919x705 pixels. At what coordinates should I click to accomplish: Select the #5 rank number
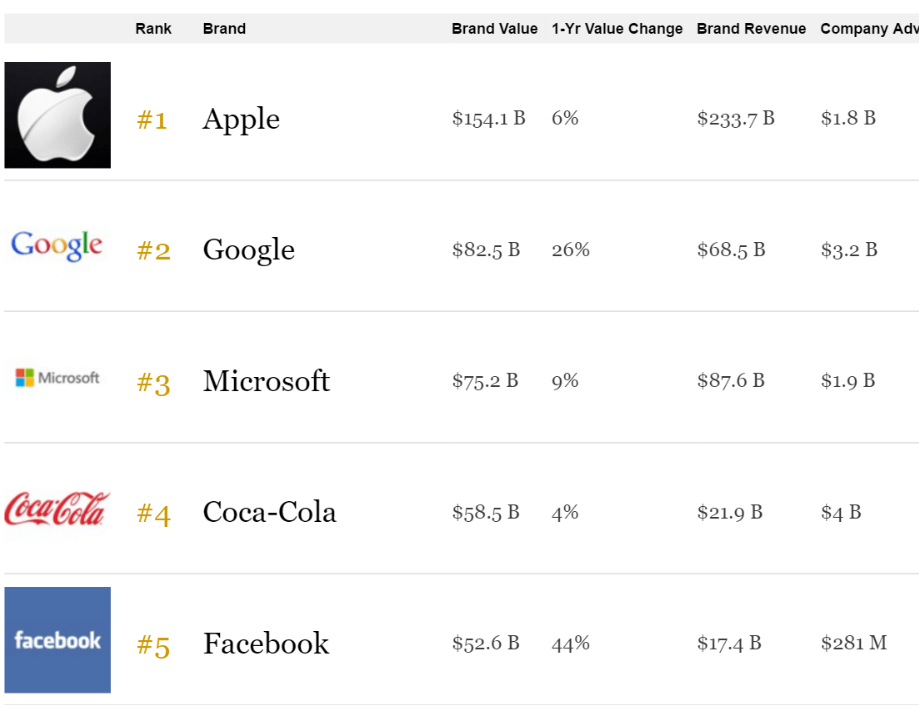pos(153,646)
